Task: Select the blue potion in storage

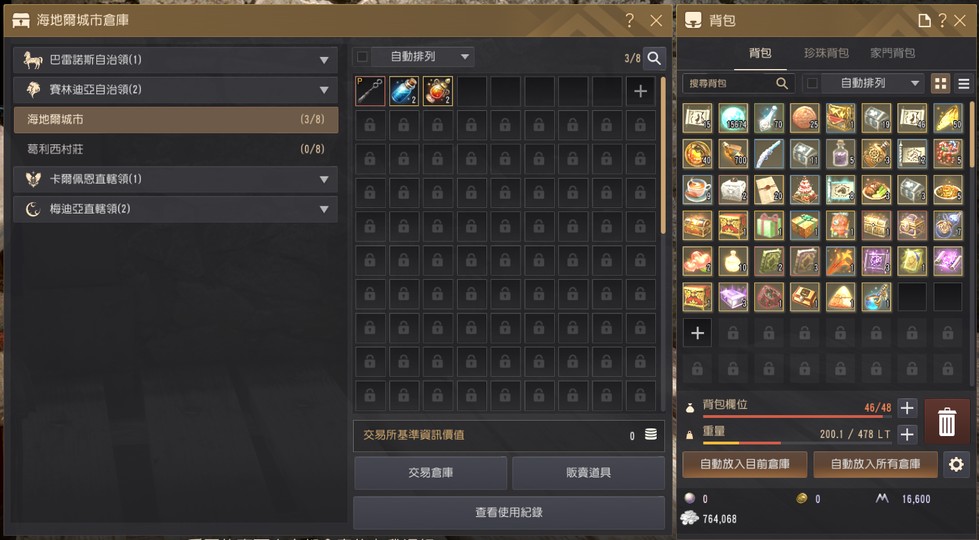Action: [404, 91]
